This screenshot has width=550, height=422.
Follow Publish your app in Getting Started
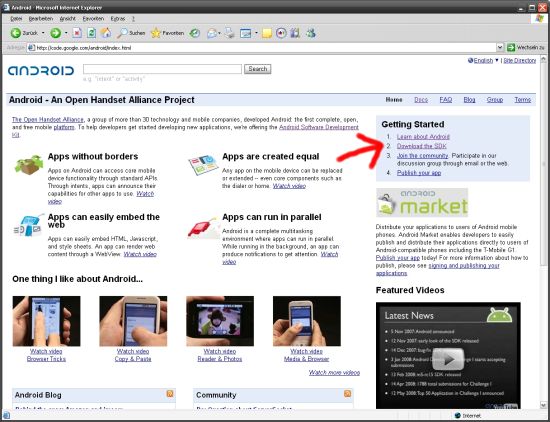click(x=419, y=173)
